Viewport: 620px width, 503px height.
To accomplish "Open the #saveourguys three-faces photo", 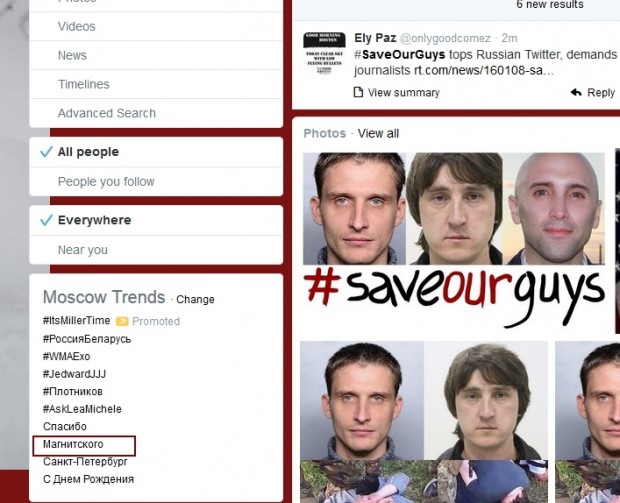I will click(x=454, y=241).
